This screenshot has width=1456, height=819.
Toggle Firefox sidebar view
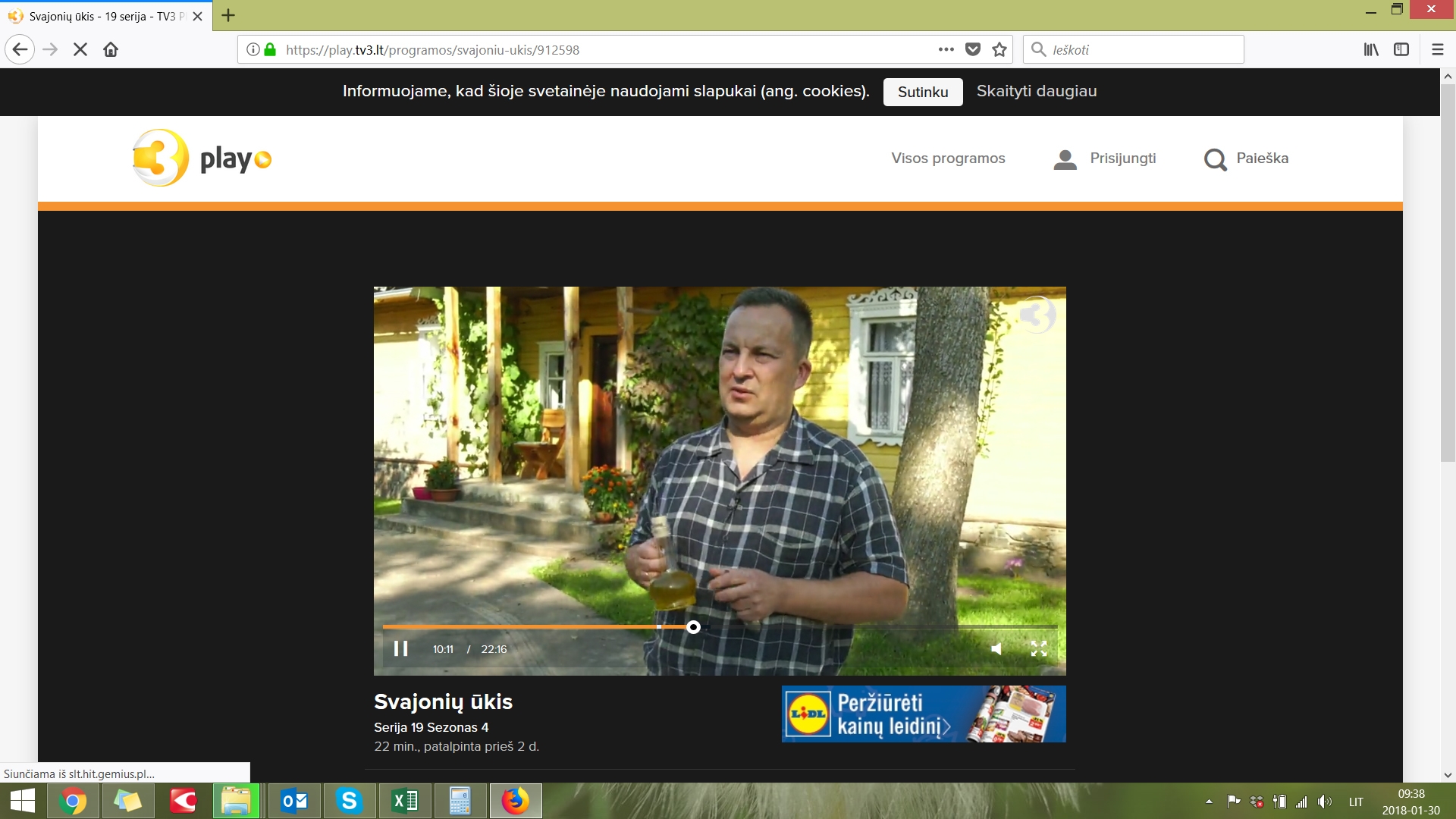coord(1401,50)
